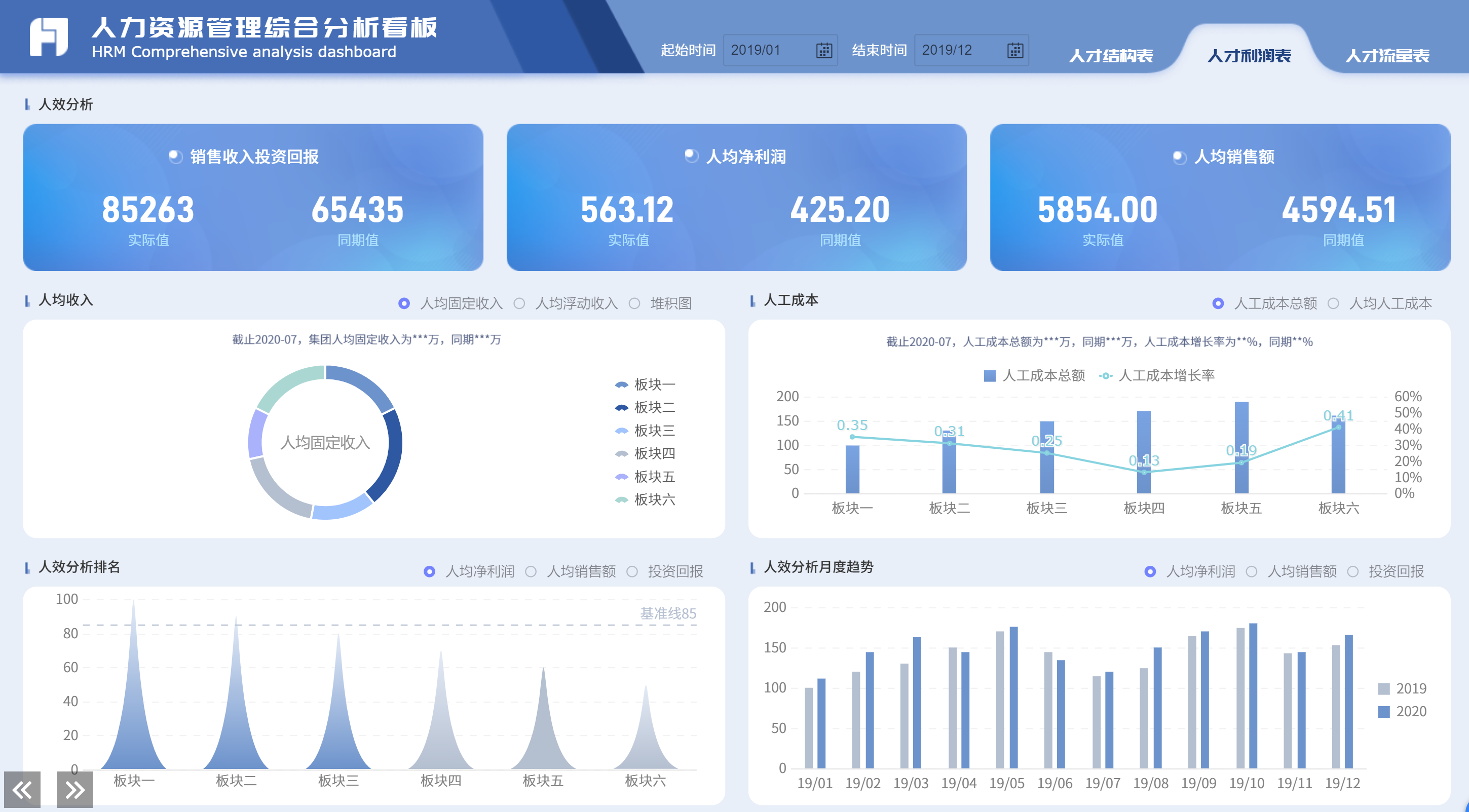Image resolution: width=1469 pixels, height=812 pixels.
Task: Click the previous page double-arrow icon
Action: (22, 789)
